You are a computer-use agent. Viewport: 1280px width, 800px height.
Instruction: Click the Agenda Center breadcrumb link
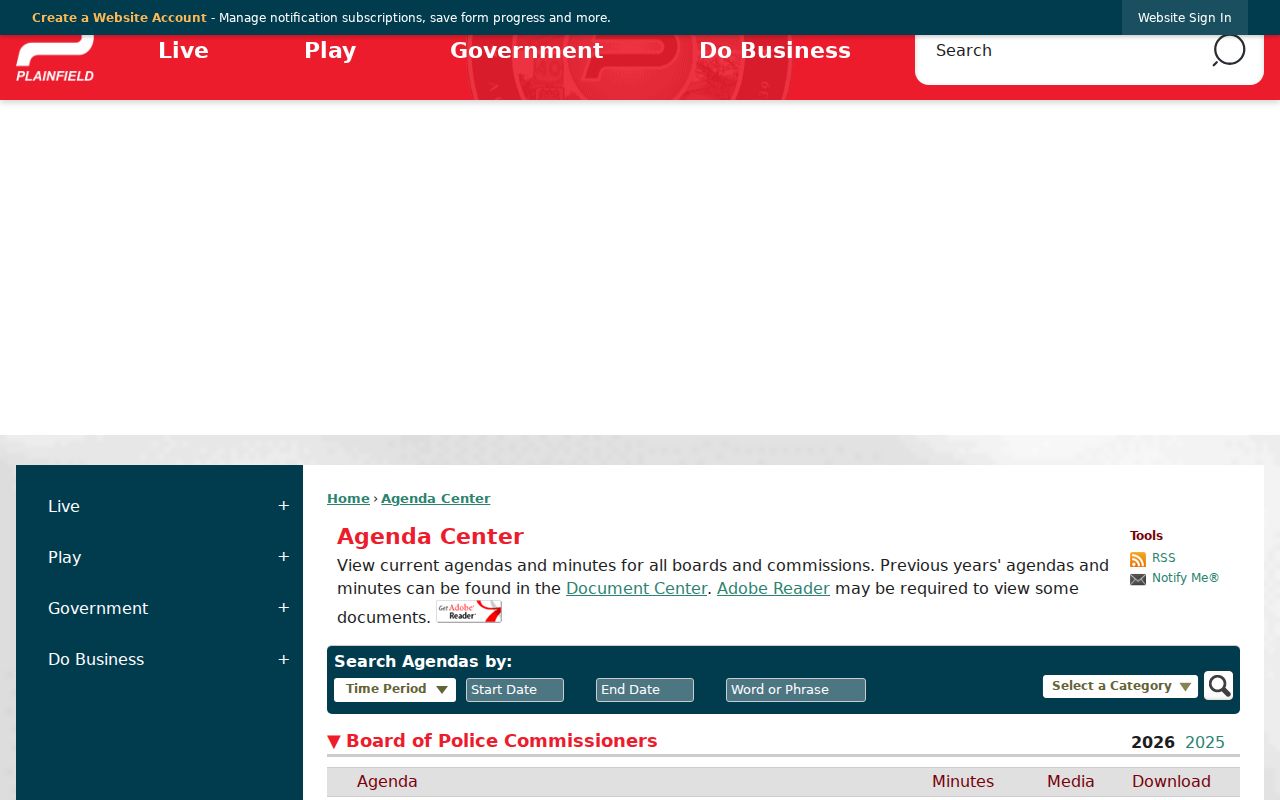(x=436, y=499)
